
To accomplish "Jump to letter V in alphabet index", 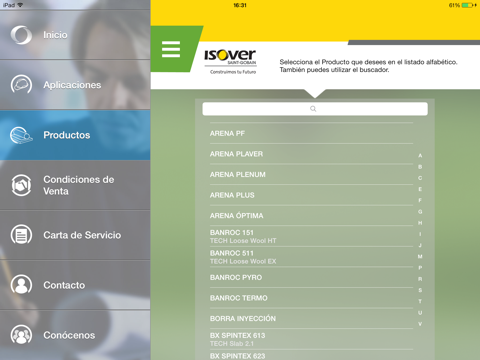I will (x=420, y=324).
